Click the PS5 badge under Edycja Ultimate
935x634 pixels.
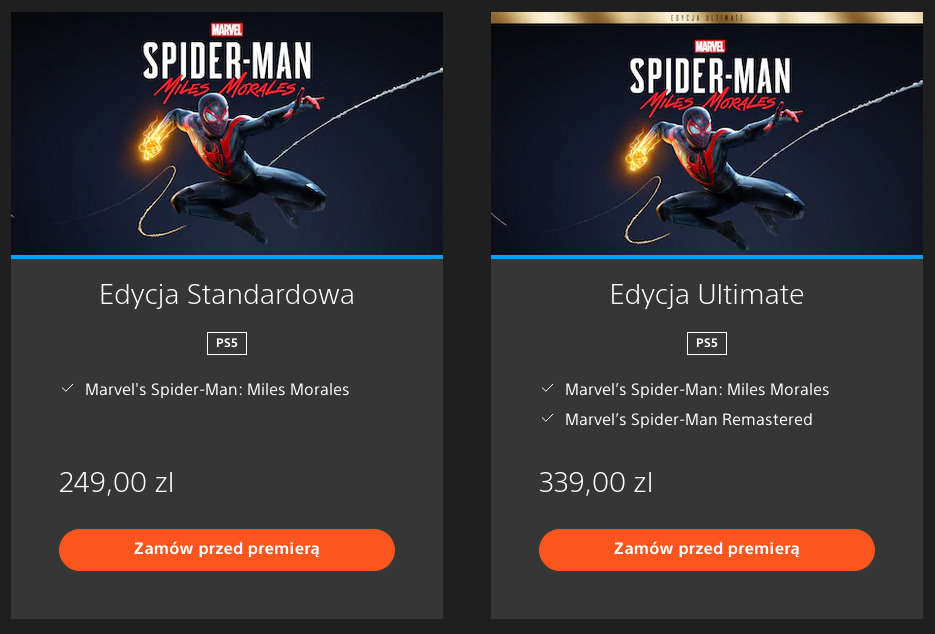click(707, 343)
